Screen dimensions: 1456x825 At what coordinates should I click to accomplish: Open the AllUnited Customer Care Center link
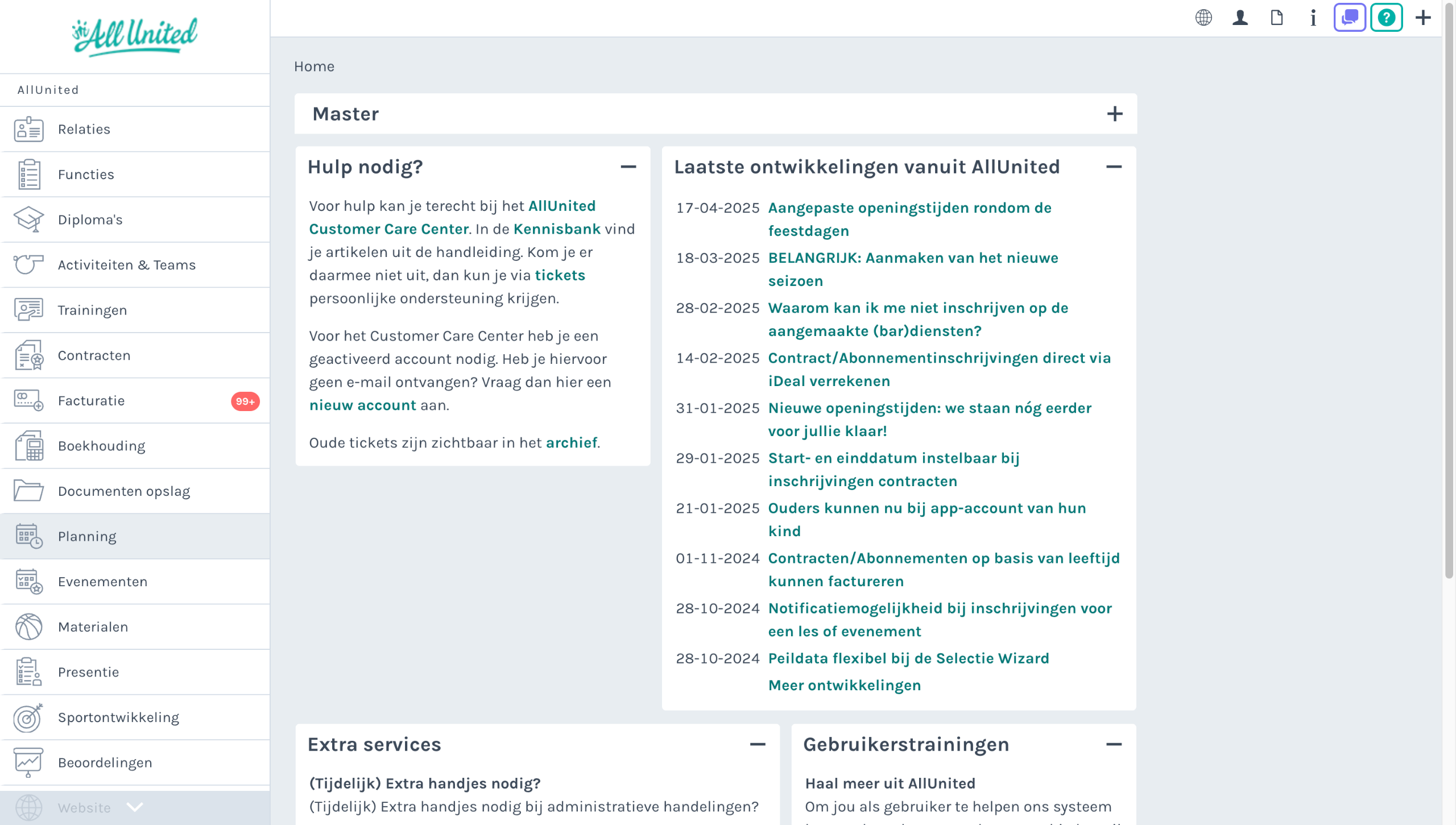(x=452, y=218)
